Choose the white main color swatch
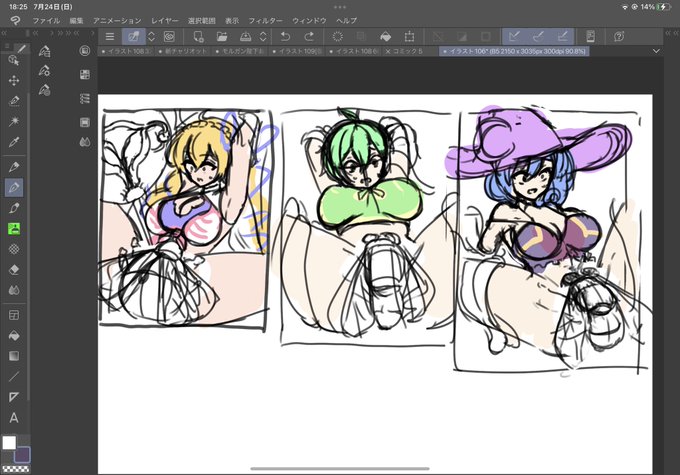The width and height of the screenshot is (680, 475). click(x=9, y=443)
